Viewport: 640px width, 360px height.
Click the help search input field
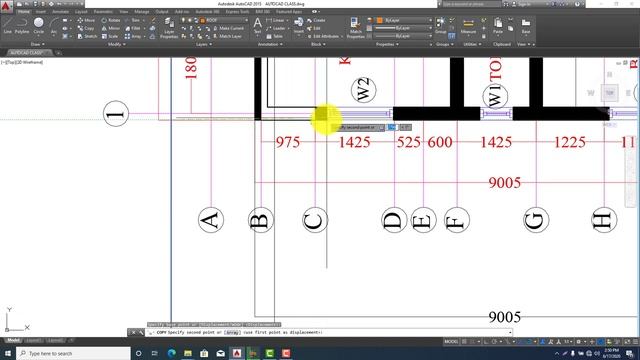pos(471,4)
